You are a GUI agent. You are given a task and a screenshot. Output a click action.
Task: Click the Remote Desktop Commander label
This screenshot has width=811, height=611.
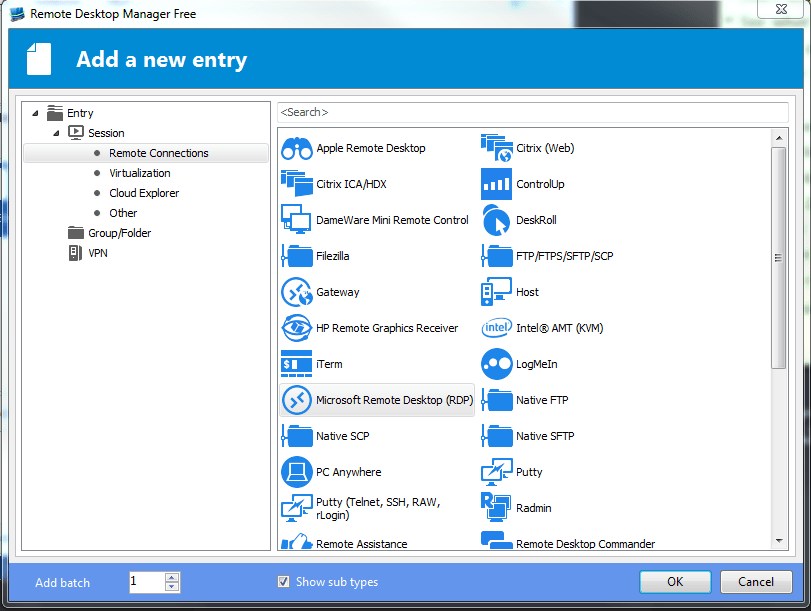tap(585, 544)
